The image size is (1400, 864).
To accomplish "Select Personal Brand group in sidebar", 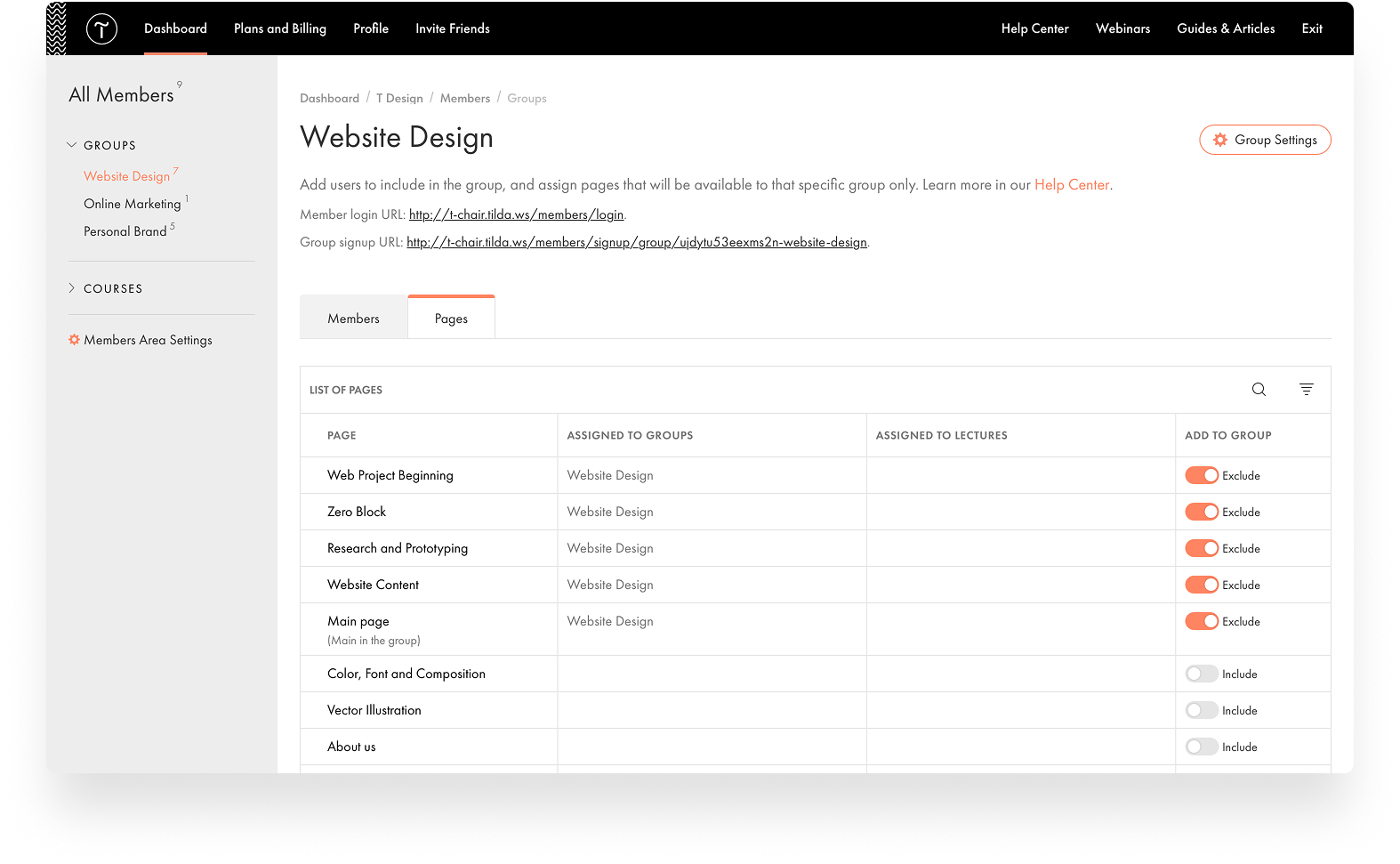I will pos(125,231).
